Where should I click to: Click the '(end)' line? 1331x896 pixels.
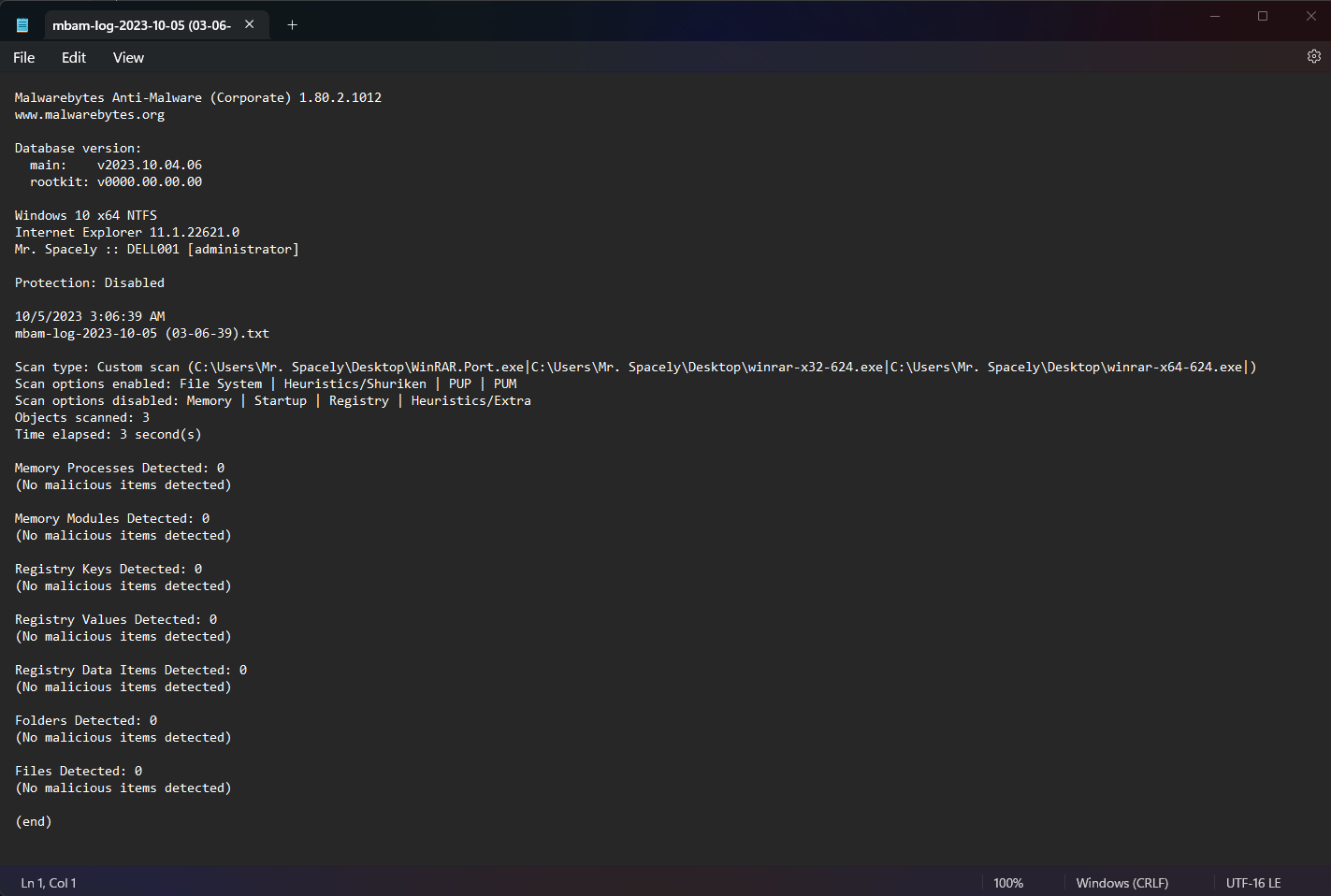point(34,821)
